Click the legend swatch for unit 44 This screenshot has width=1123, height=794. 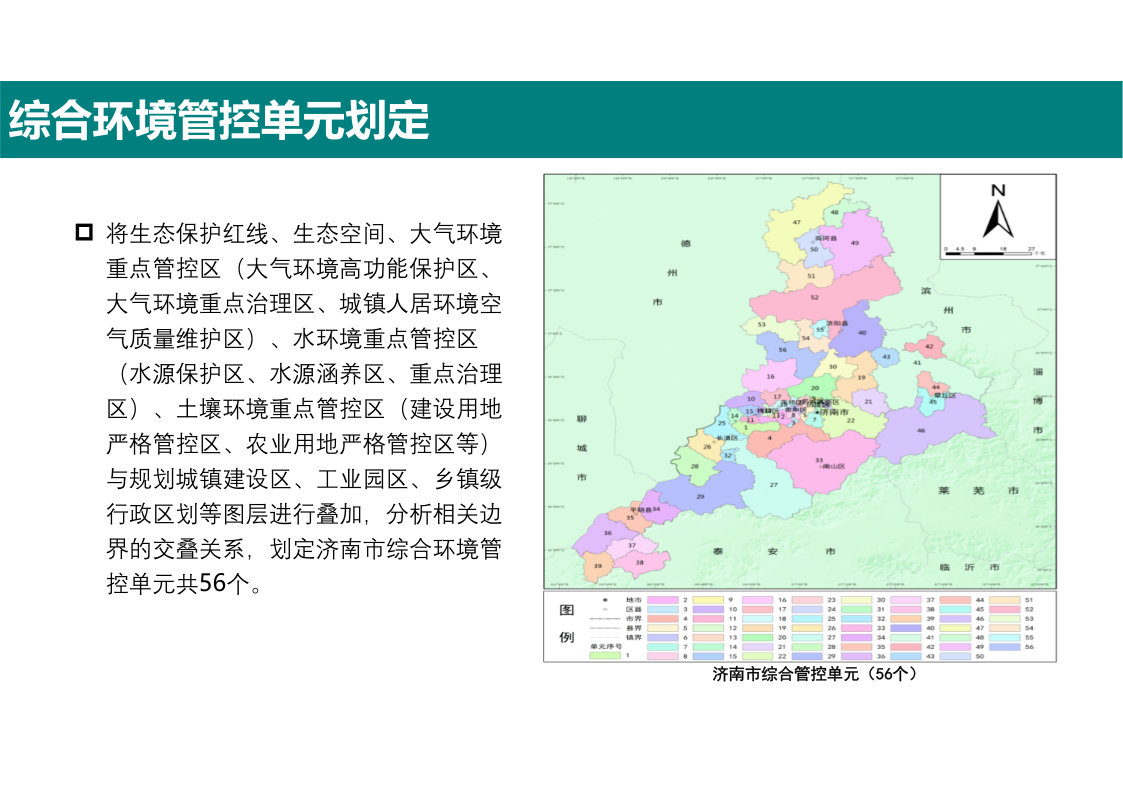pyautogui.click(x=955, y=600)
